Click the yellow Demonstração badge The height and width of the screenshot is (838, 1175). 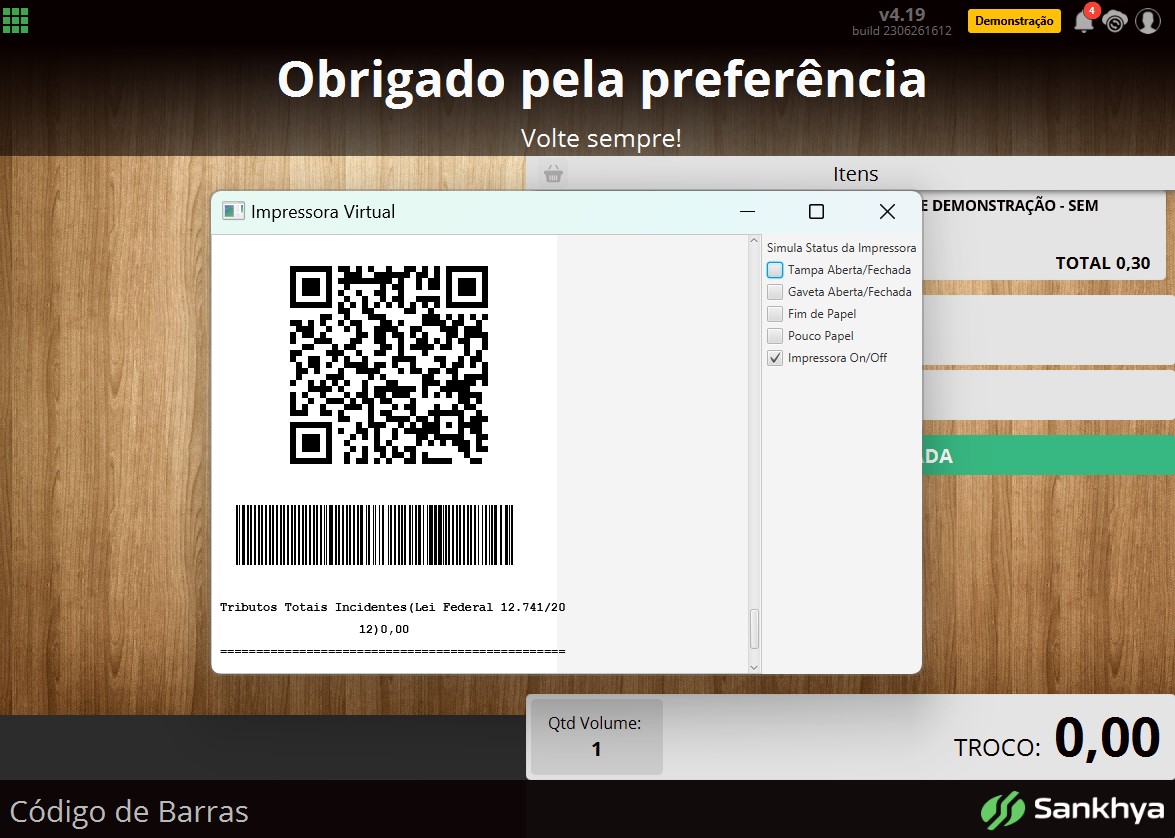click(1014, 21)
